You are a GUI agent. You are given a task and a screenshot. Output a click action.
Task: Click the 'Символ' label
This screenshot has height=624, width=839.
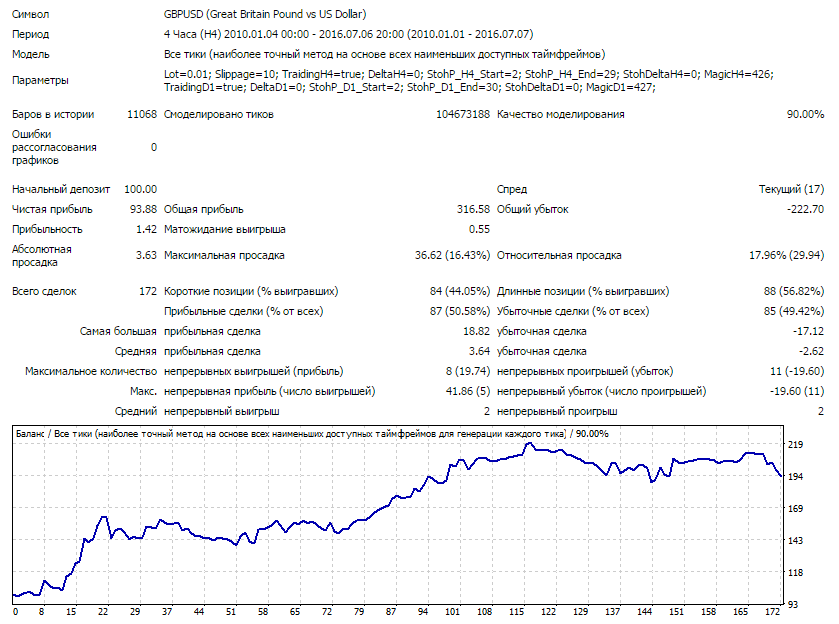point(30,14)
